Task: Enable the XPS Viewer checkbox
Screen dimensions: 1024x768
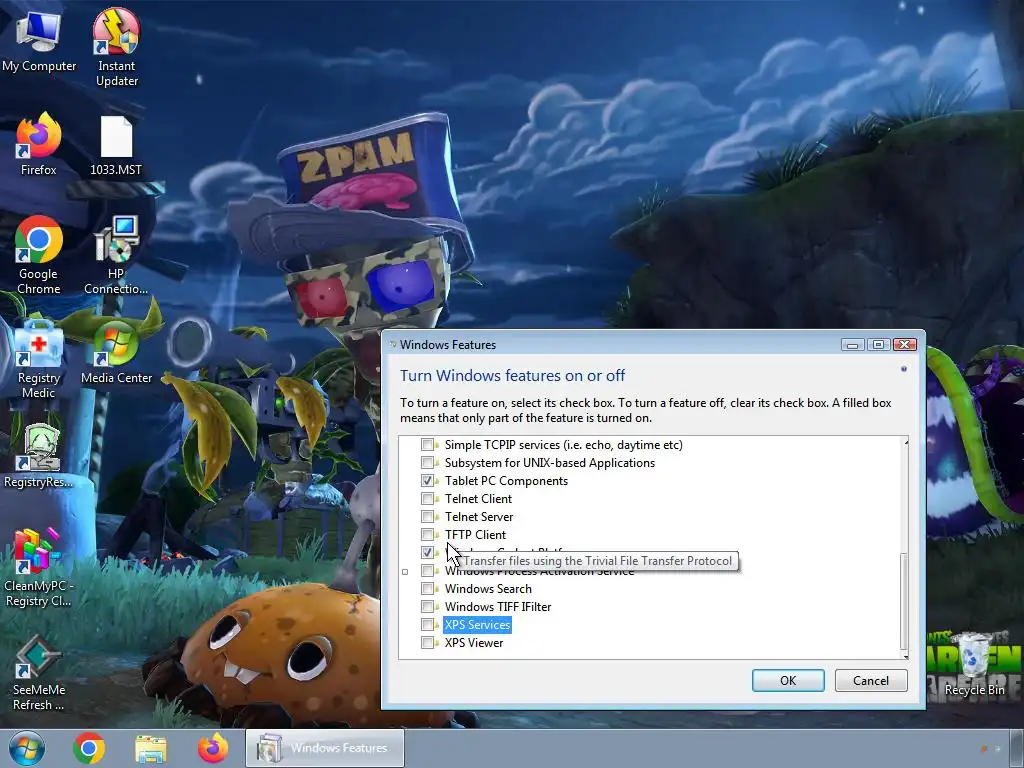Action: (x=427, y=643)
